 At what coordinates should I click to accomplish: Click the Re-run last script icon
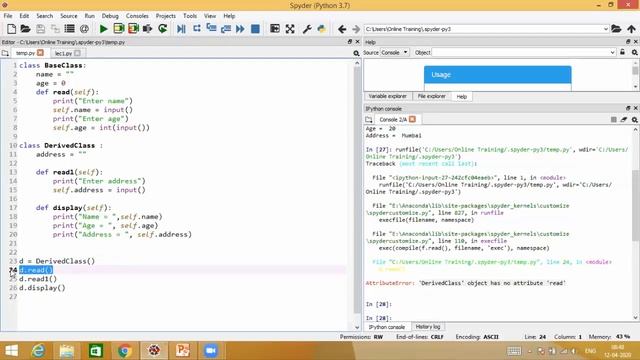coord(162,29)
